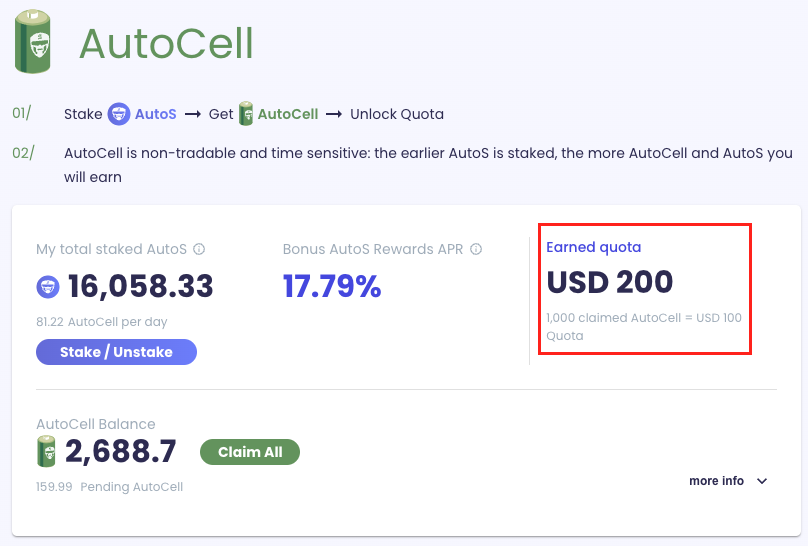Click the 17.79% APR value
Screen dimensions: 808x546
pos(332,287)
